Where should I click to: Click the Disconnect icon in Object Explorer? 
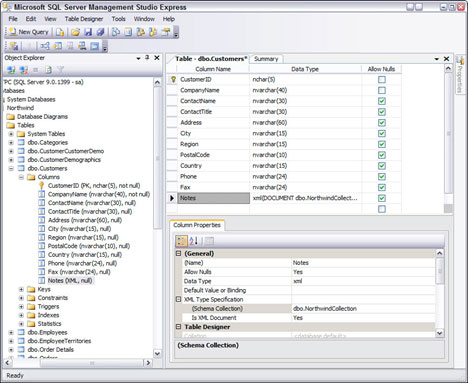(23, 70)
